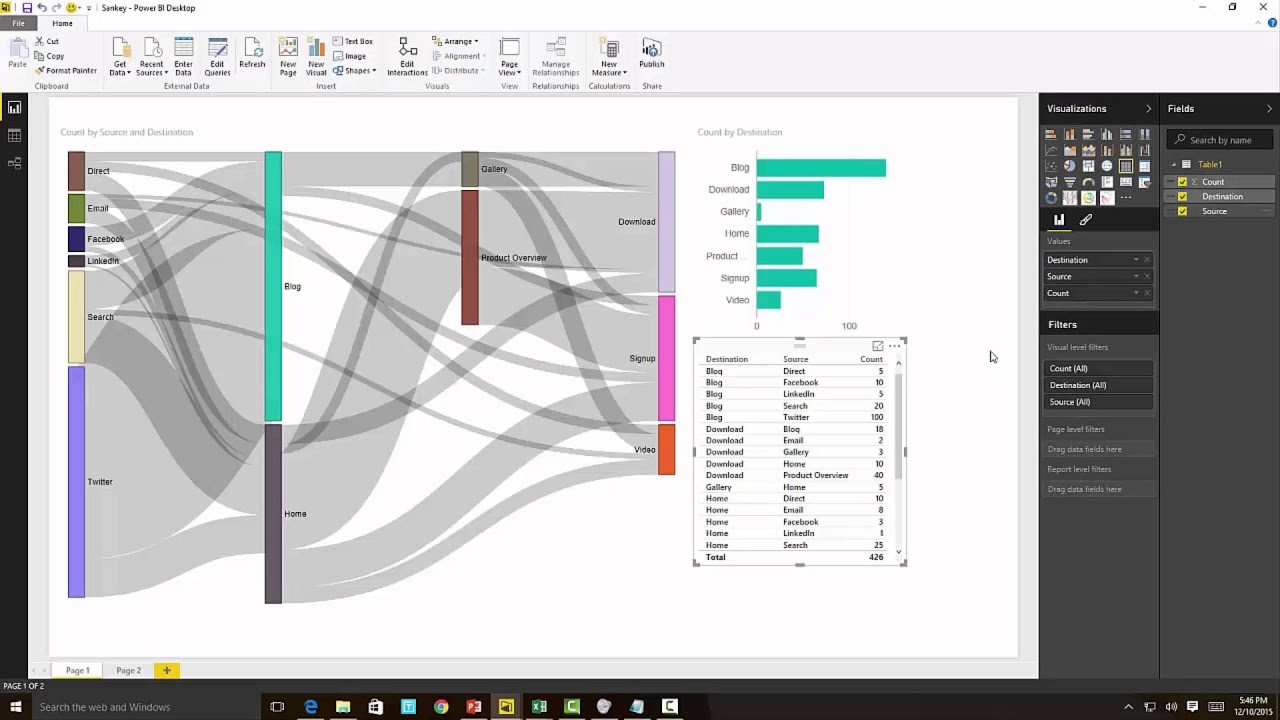The width and height of the screenshot is (1280, 720).
Task: Click the Twitter node in Sankey chart
Action: click(76, 482)
